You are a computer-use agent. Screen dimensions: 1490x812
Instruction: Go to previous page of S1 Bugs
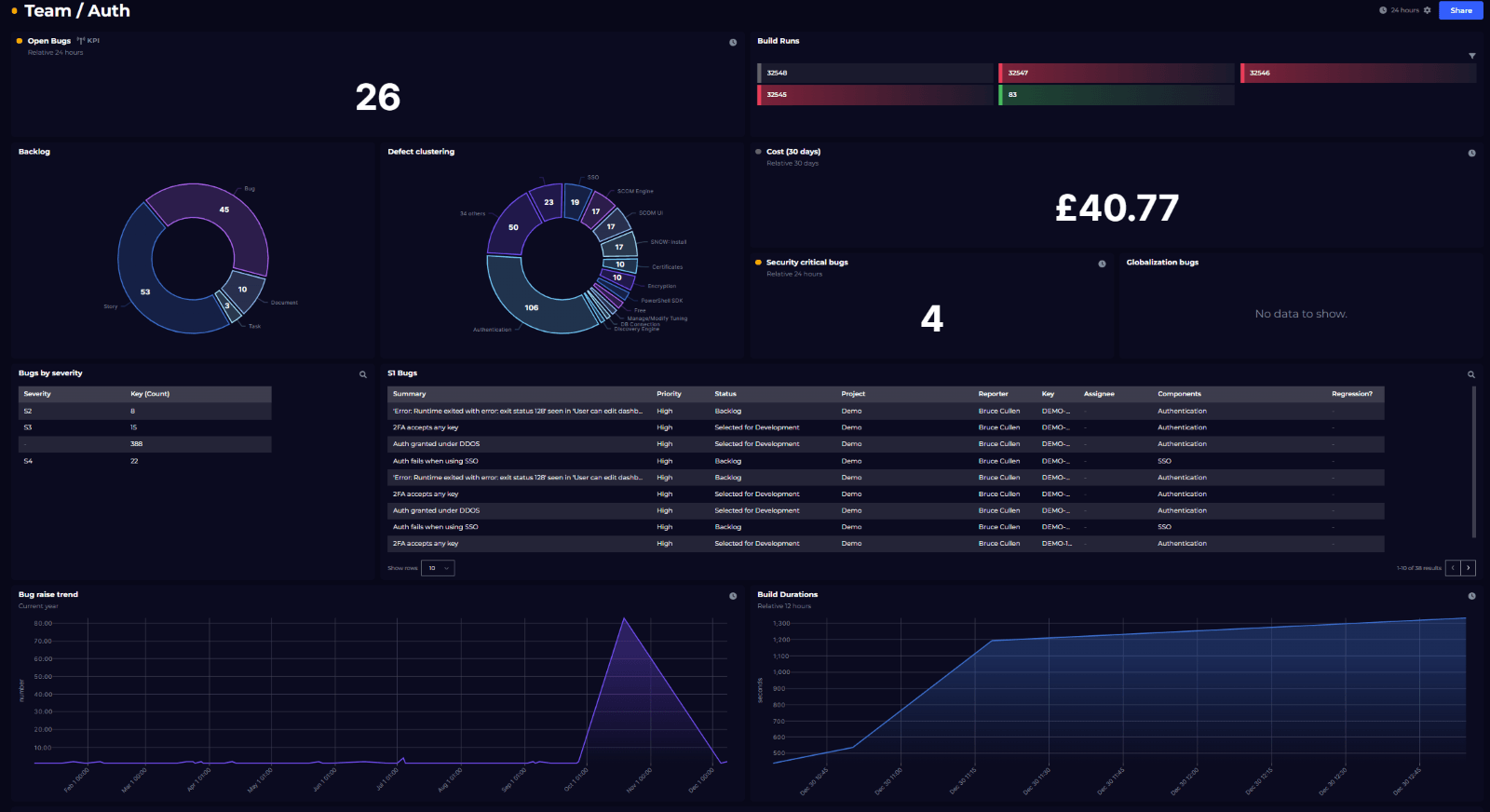pos(1453,568)
